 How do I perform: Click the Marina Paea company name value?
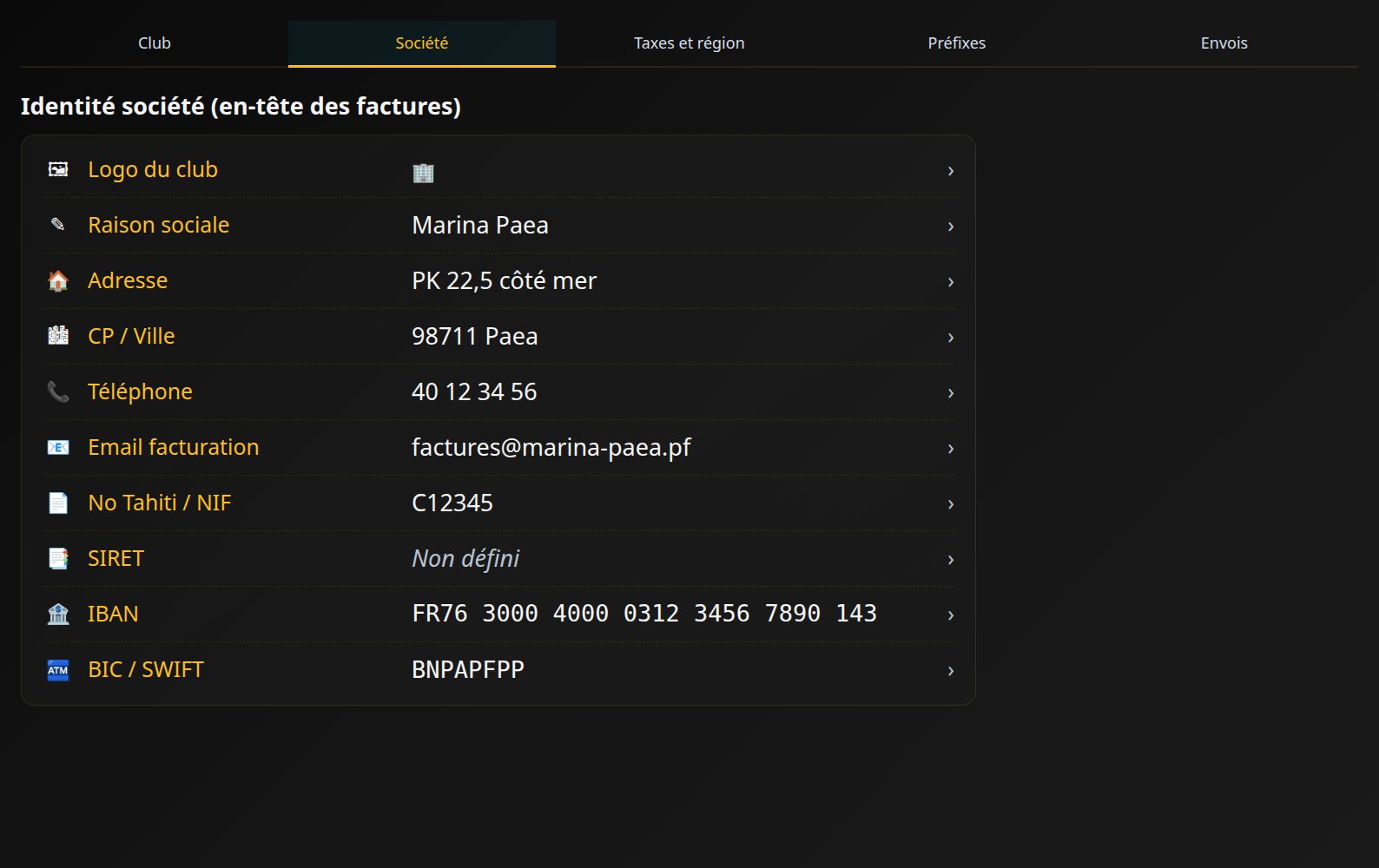coord(480,225)
